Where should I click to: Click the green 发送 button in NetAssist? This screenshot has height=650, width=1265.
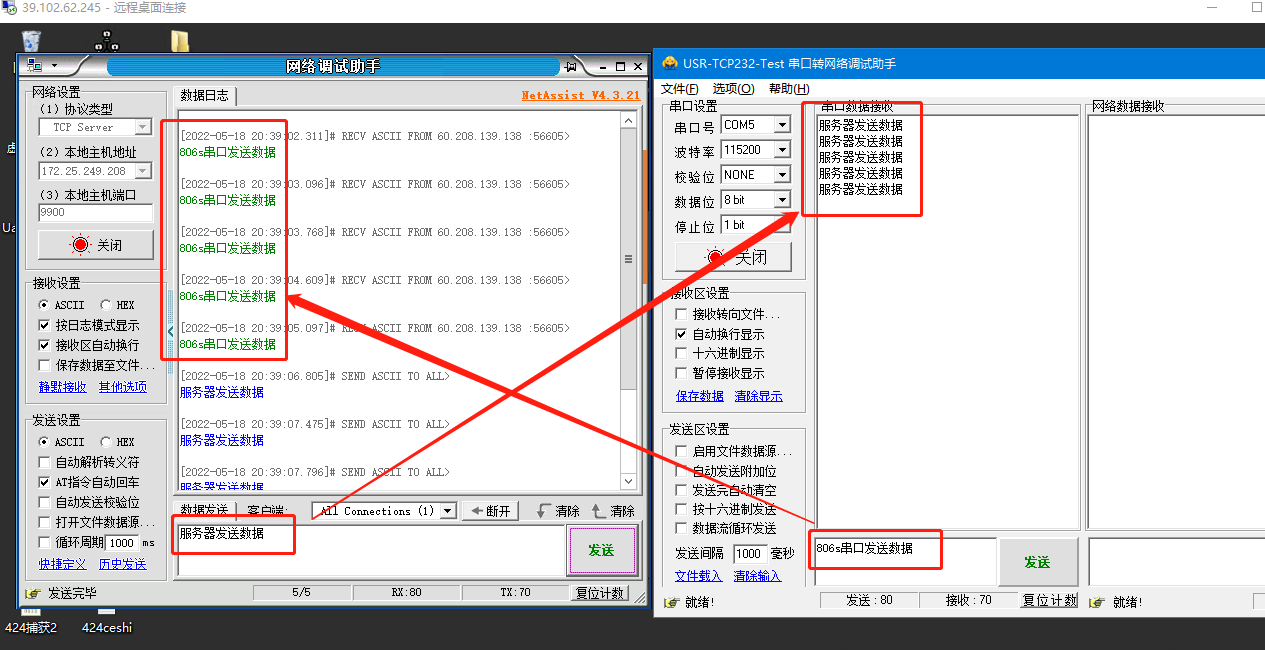(x=601, y=550)
